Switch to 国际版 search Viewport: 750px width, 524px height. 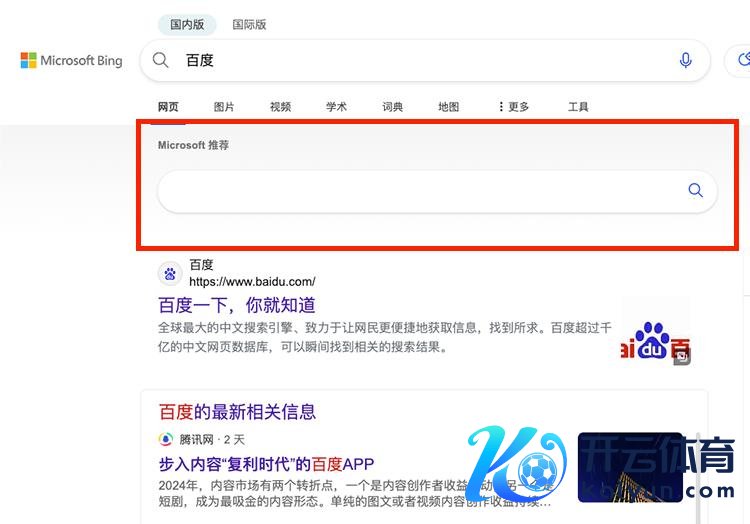[249, 24]
